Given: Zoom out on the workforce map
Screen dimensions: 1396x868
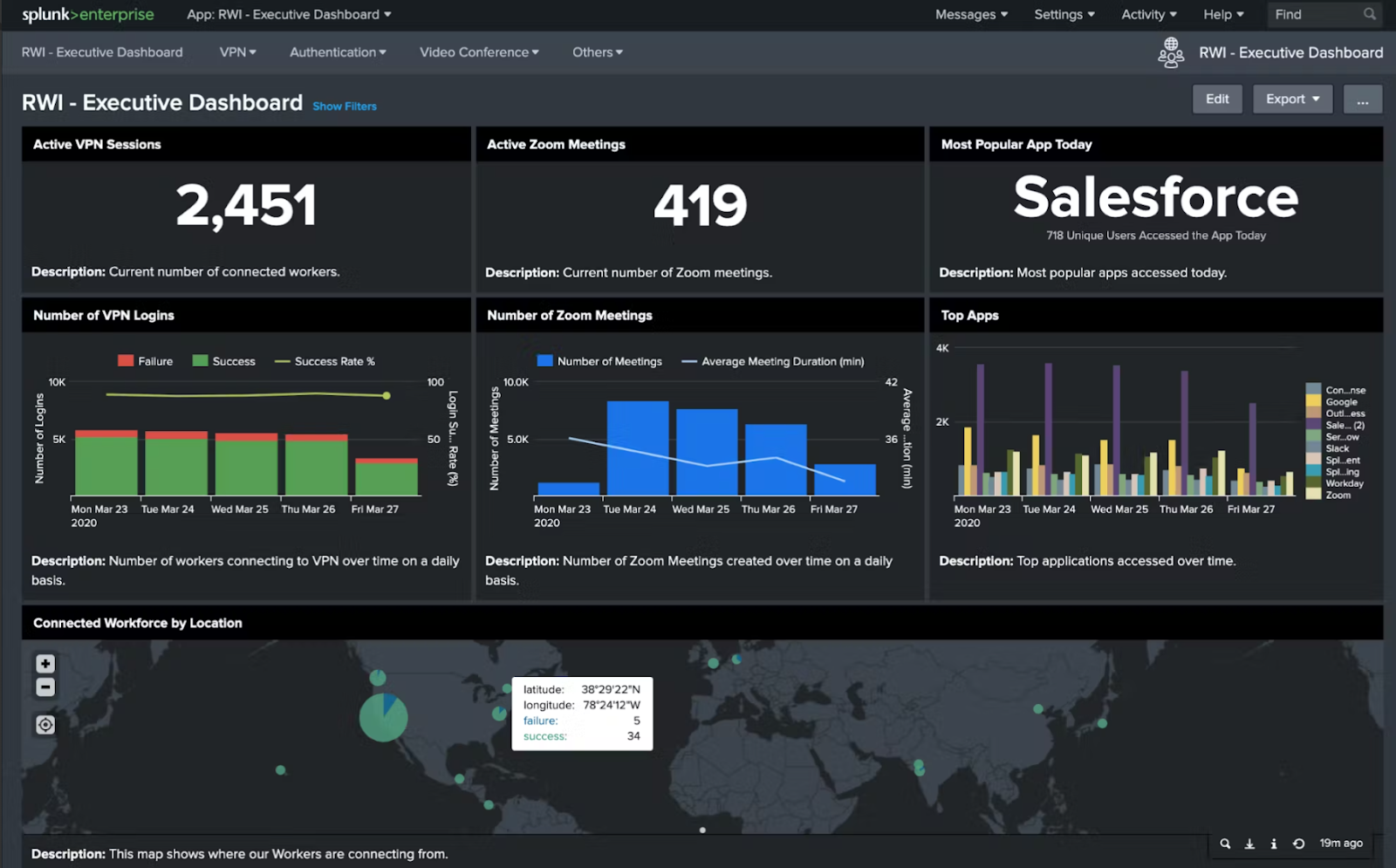Looking at the screenshot, I should [x=45, y=687].
